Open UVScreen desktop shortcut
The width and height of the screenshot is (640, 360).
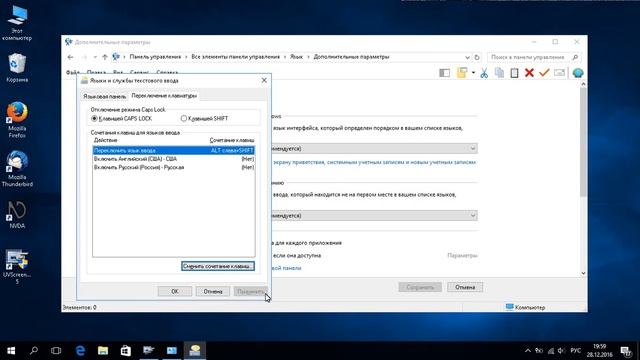click(17, 267)
